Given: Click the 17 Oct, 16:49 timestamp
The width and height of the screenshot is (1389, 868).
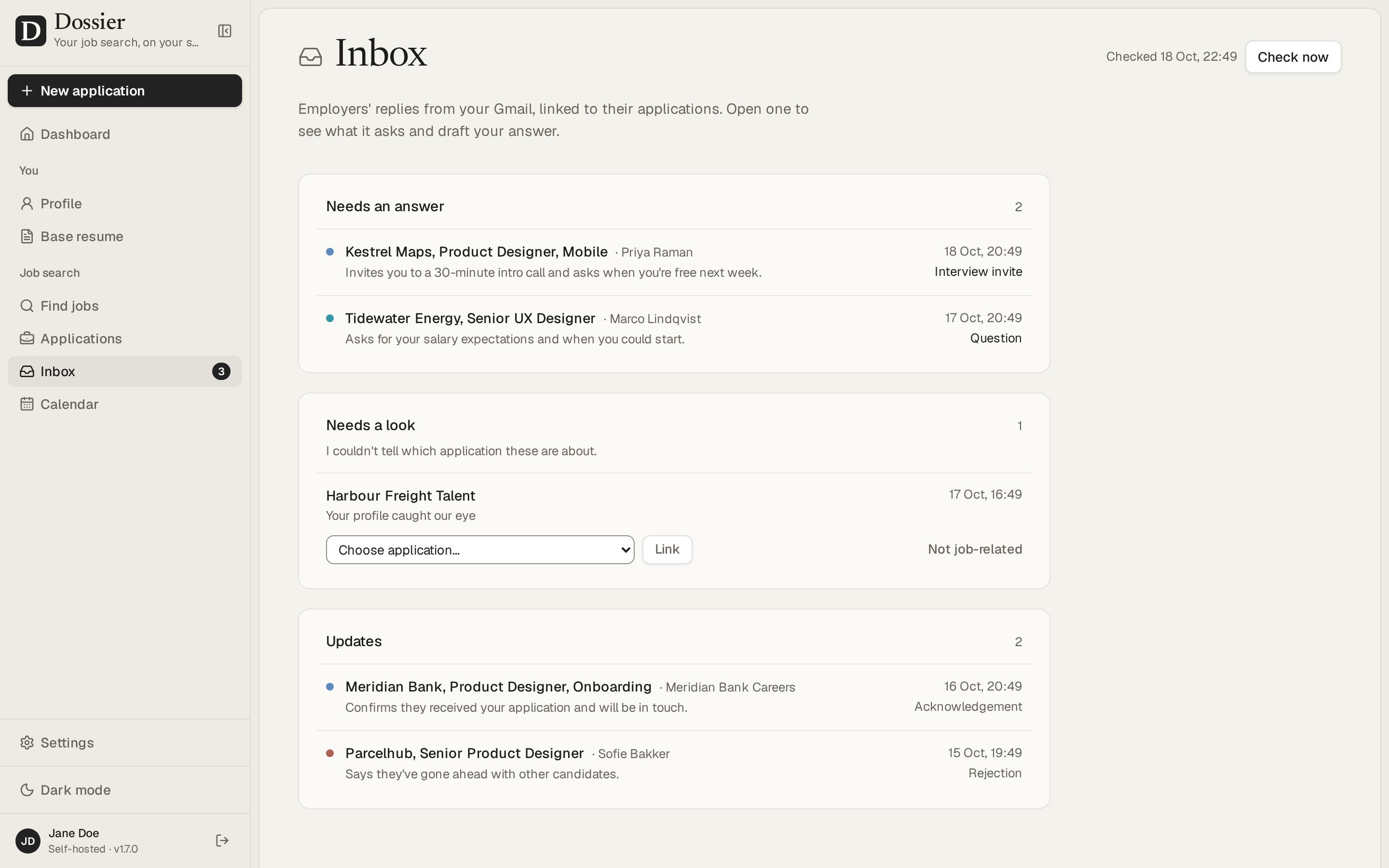Looking at the screenshot, I should click(985, 494).
